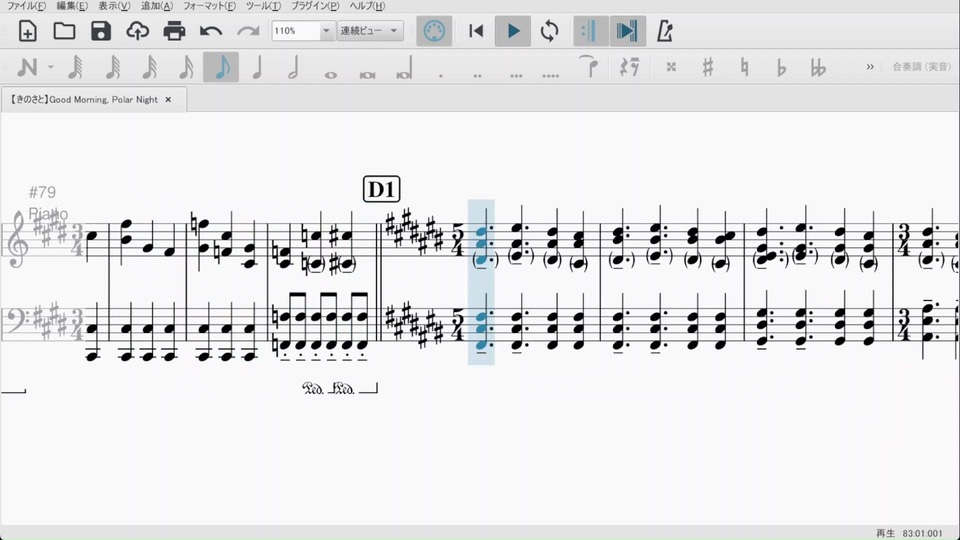Viewport: 960px width, 540px height.
Task: Open note input mode dropdown arrow
Action: [x=51, y=67]
